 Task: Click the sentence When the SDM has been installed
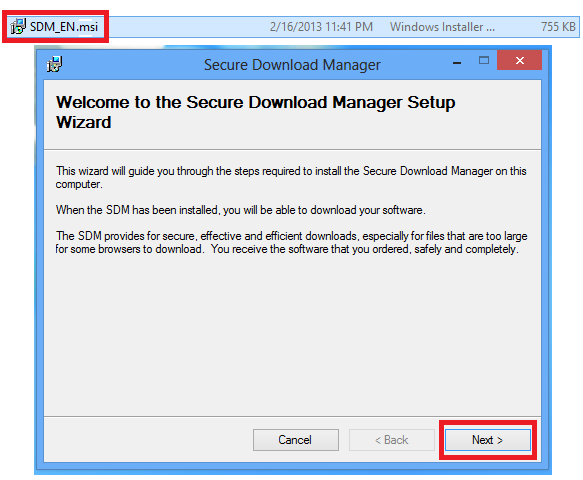tap(241, 210)
